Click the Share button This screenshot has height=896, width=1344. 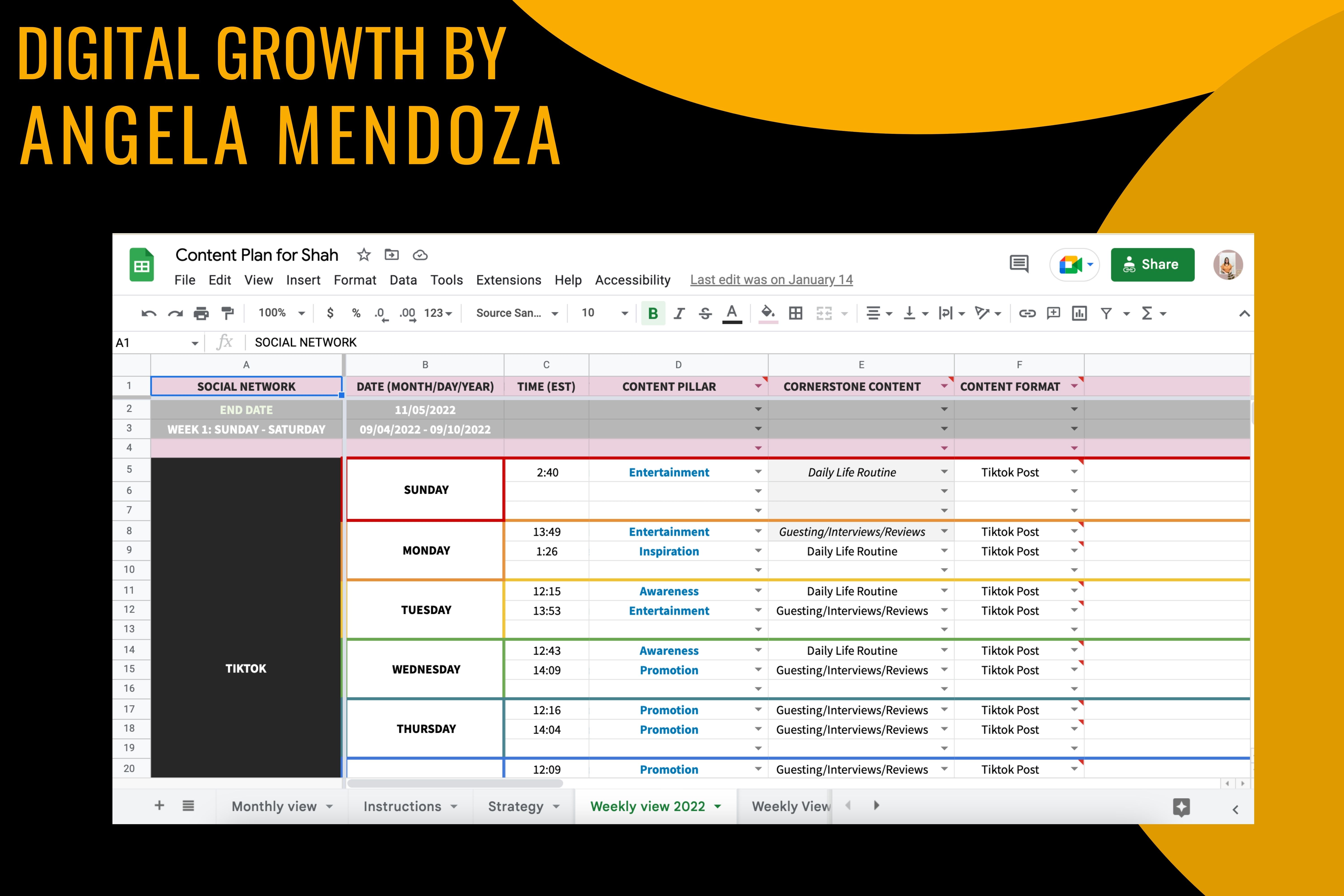(x=1152, y=265)
